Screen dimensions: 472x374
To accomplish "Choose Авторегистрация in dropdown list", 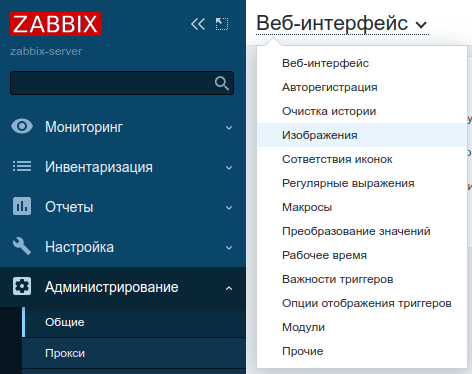I will (362, 87).
